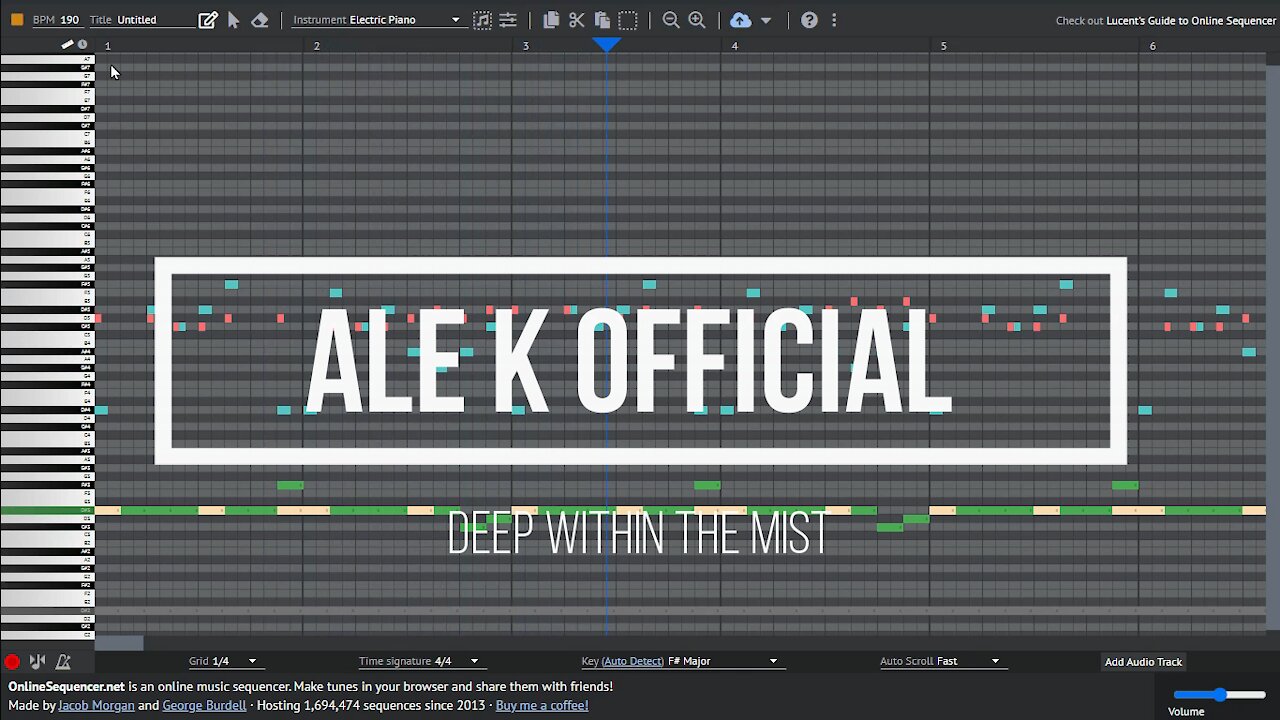Click the instrument select-notes icon
This screenshot has height=720, width=1280.
coord(482,20)
